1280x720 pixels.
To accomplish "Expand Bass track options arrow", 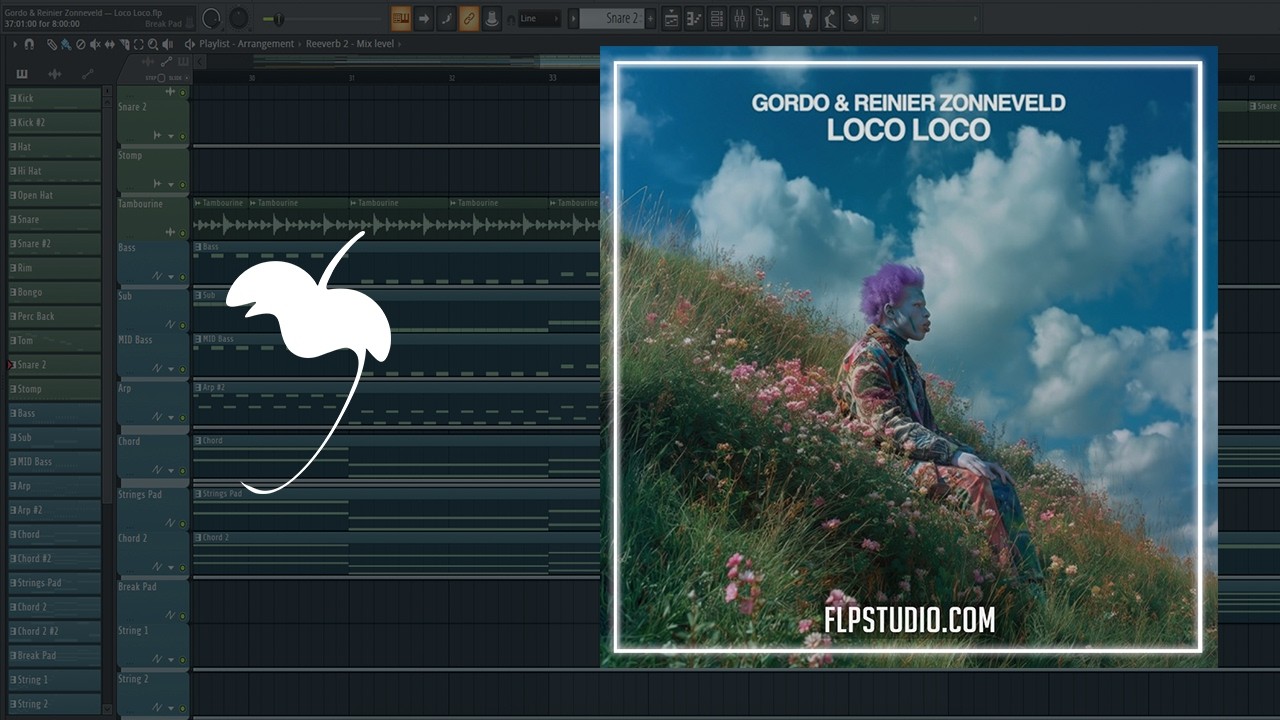I will click(171, 277).
